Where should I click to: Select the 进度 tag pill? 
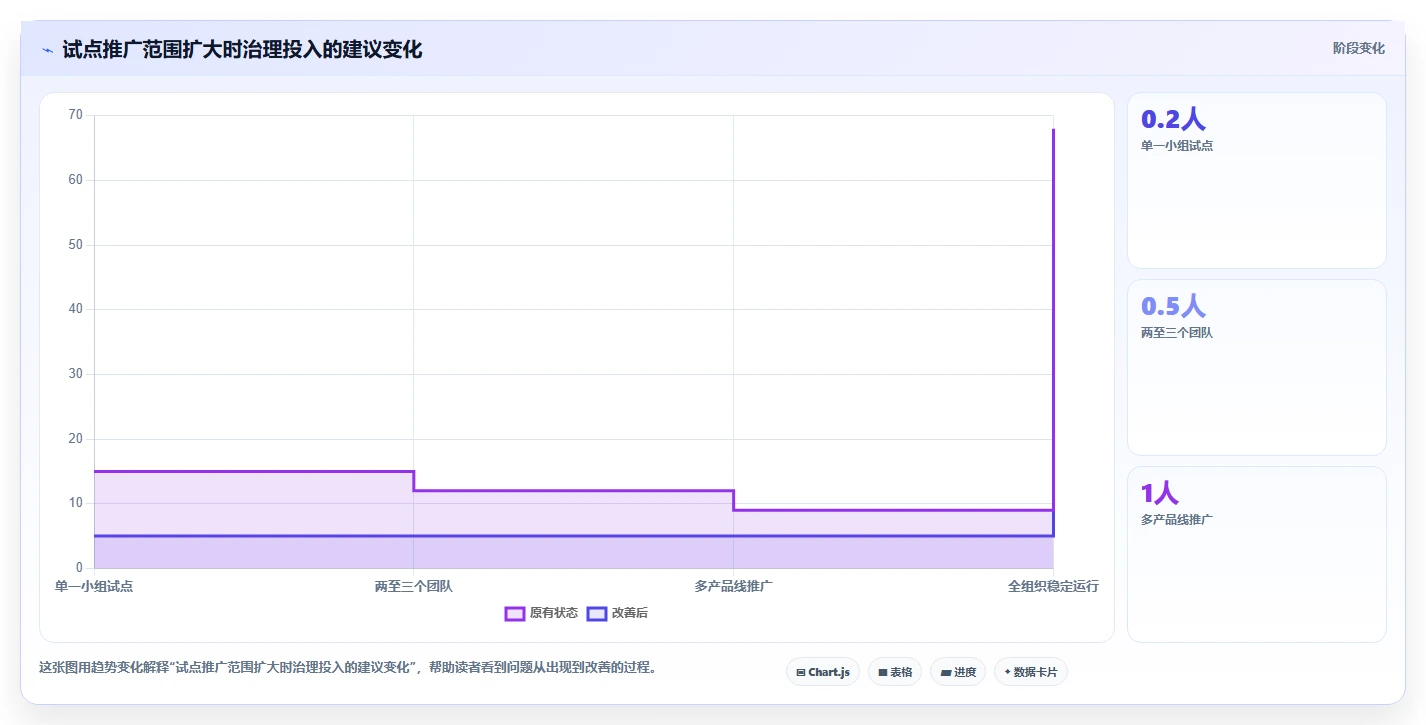pos(958,672)
